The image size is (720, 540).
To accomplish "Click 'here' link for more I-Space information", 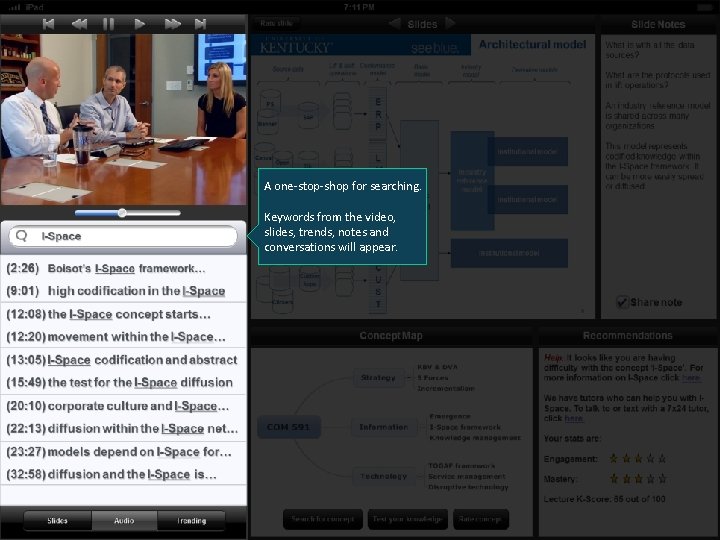I will coord(691,377).
